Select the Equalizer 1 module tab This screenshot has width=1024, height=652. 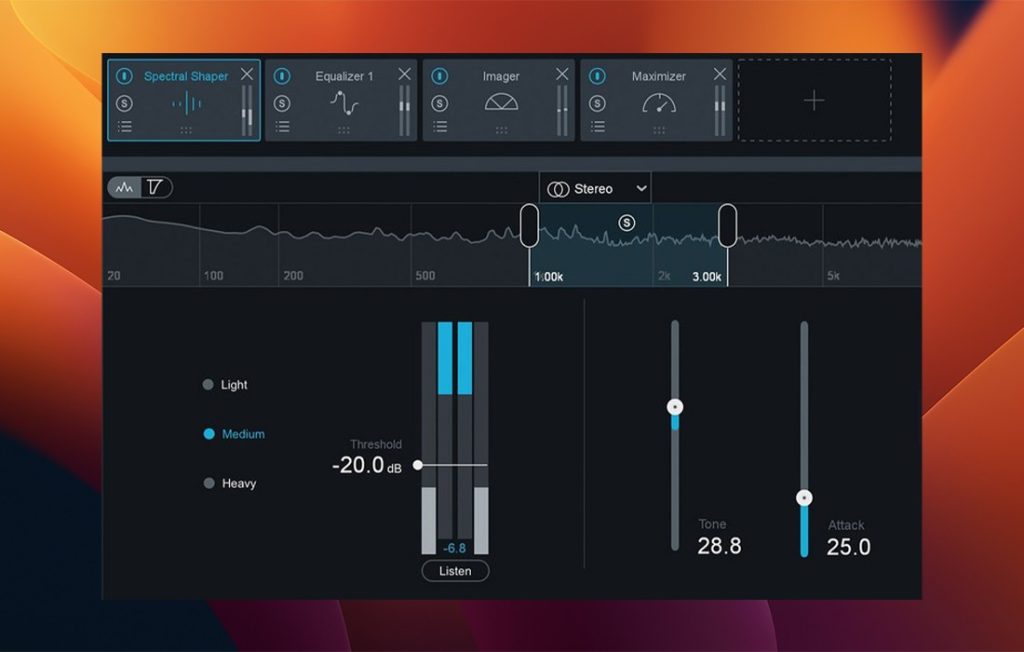pyautogui.click(x=345, y=75)
